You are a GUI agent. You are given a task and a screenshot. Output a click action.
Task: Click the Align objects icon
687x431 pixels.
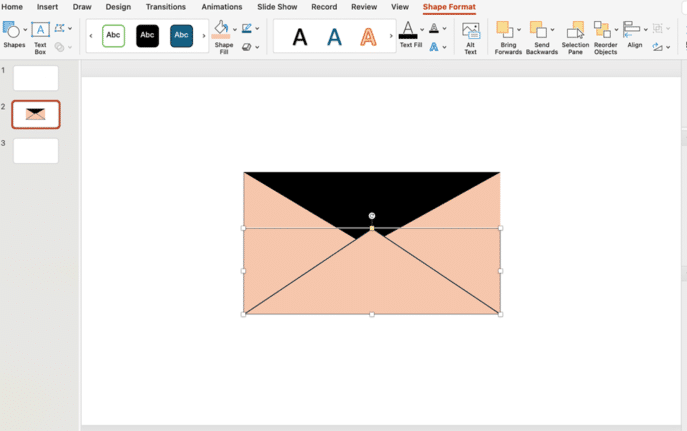(x=632, y=30)
